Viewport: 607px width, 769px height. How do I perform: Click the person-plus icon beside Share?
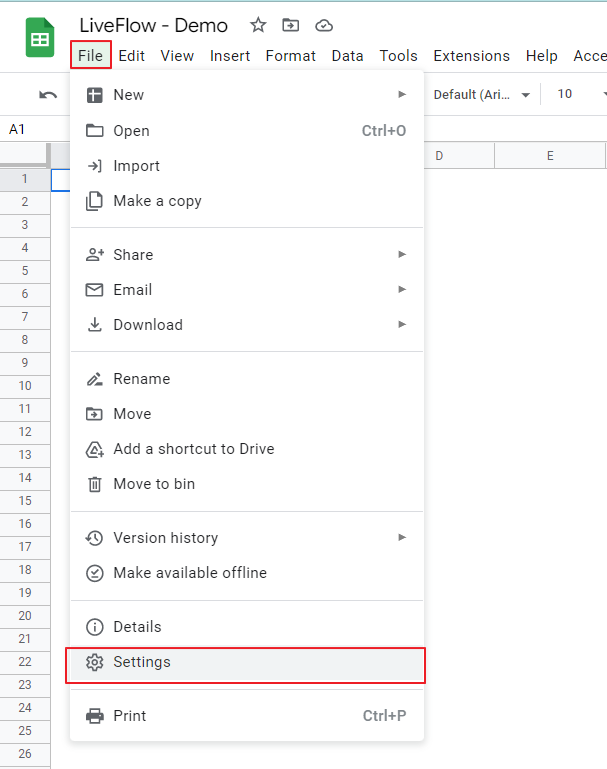pos(95,255)
